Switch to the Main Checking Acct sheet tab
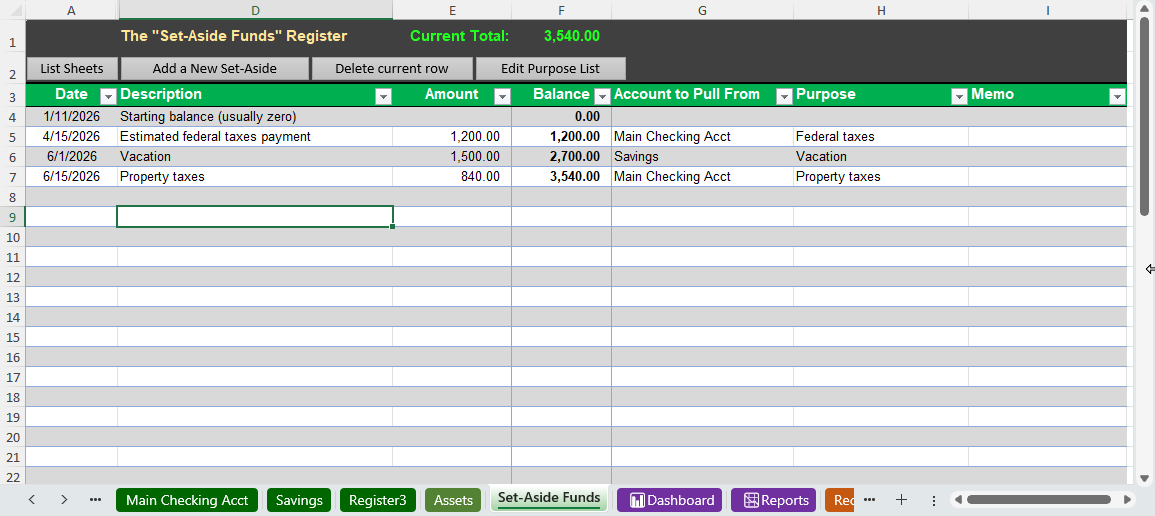This screenshot has width=1155, height=516. (x=187, y=500)
